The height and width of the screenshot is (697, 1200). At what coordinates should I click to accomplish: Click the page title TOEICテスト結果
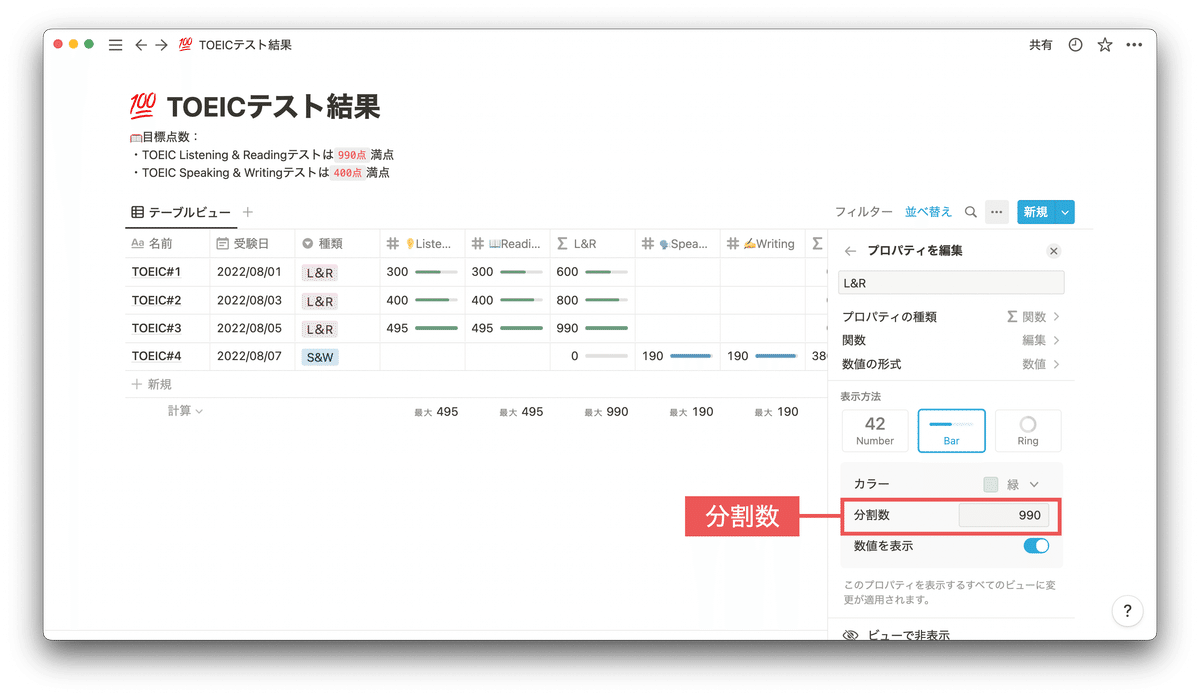click(x=273, y=106)
